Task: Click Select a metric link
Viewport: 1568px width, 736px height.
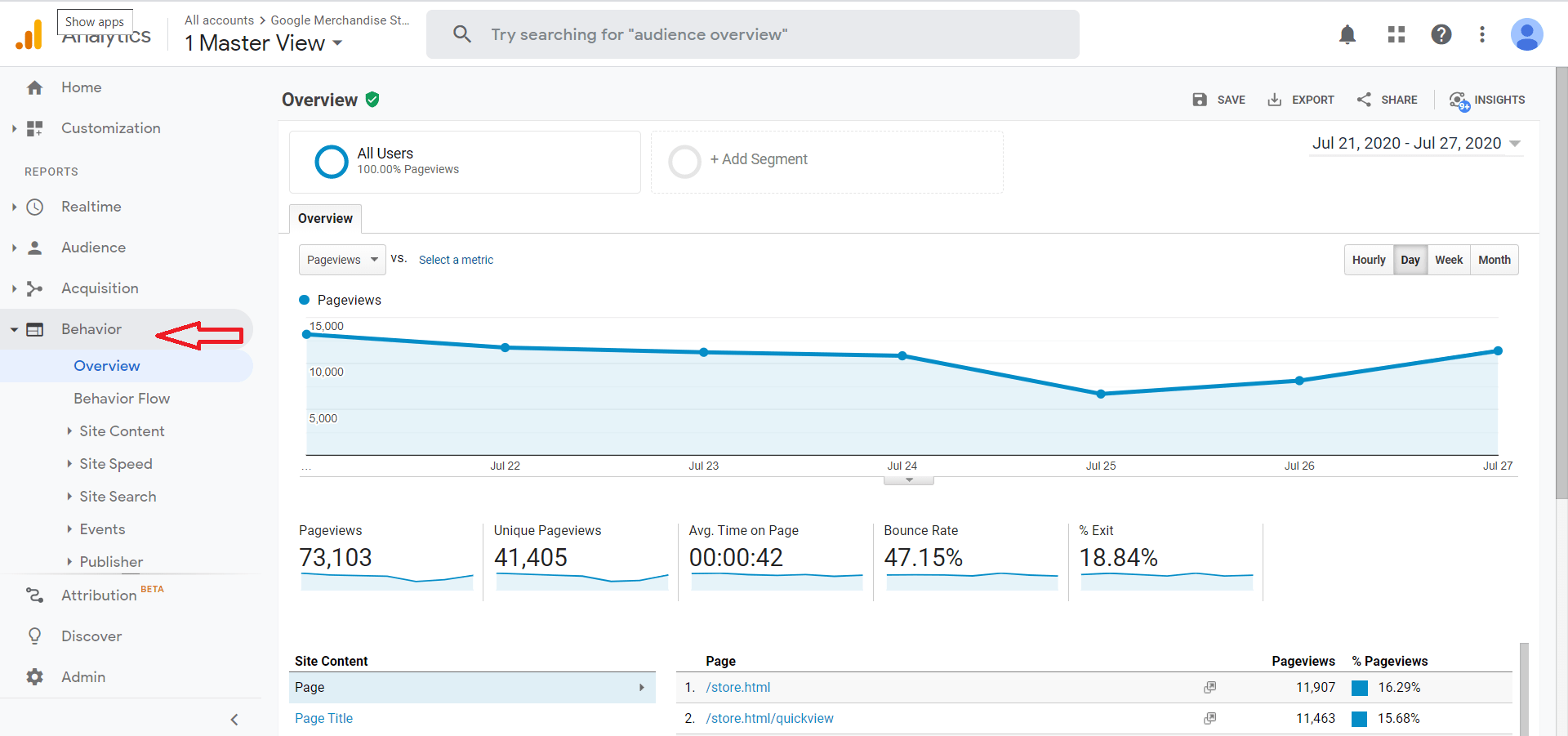Action: click(456, 260)
